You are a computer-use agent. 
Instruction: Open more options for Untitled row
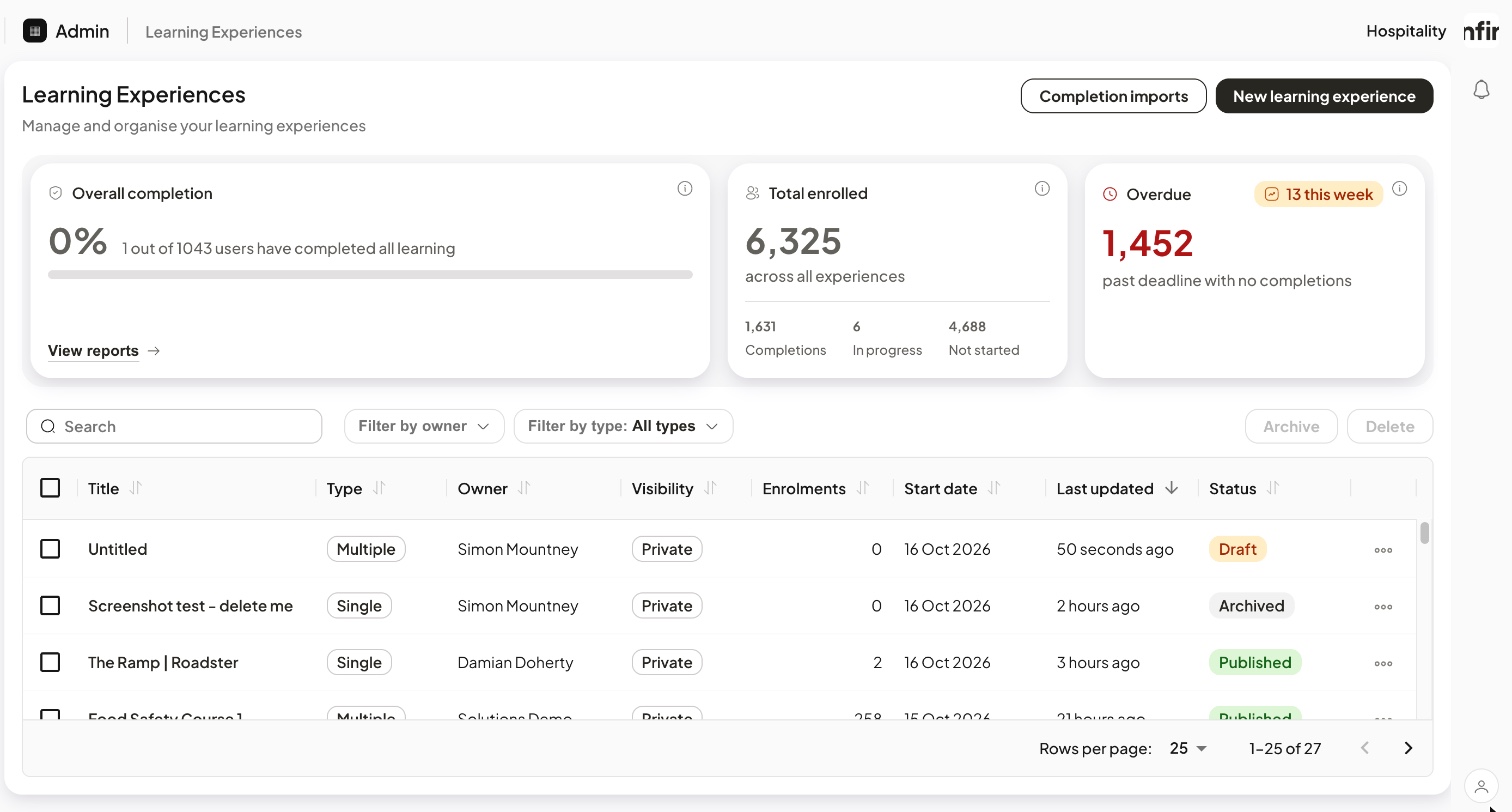[x=1383, y=550]
